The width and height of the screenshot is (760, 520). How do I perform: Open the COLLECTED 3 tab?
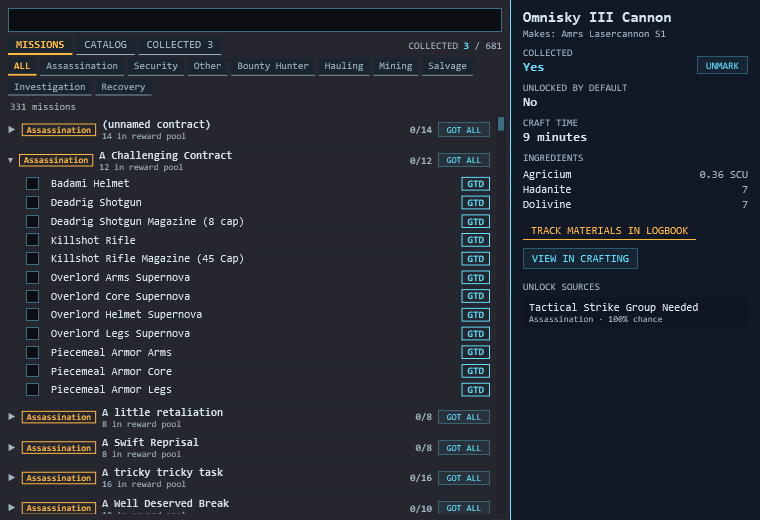click(x=180, y=45)
